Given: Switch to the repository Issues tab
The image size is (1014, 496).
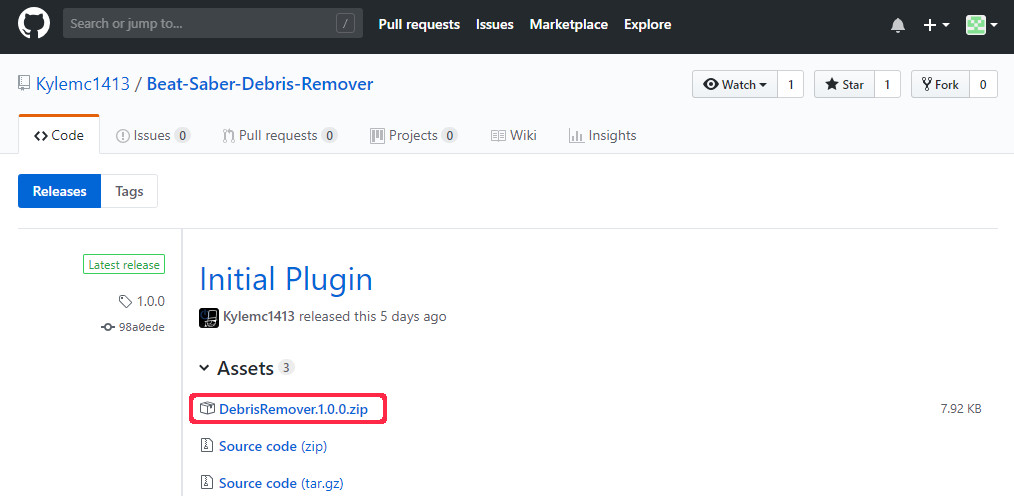Looking at the screenshot, I should pyautogui.click(x=153, y=135).
